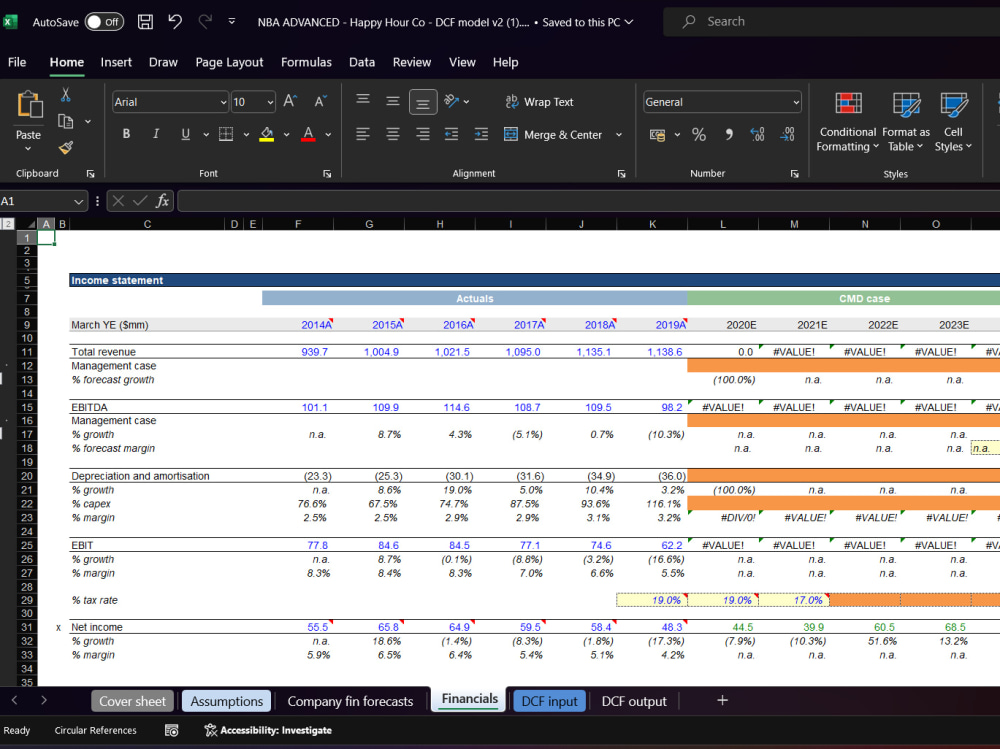This screenshot has height=749, width=1000.
Task: Open the font size dropdown
Action: point(267,102)
